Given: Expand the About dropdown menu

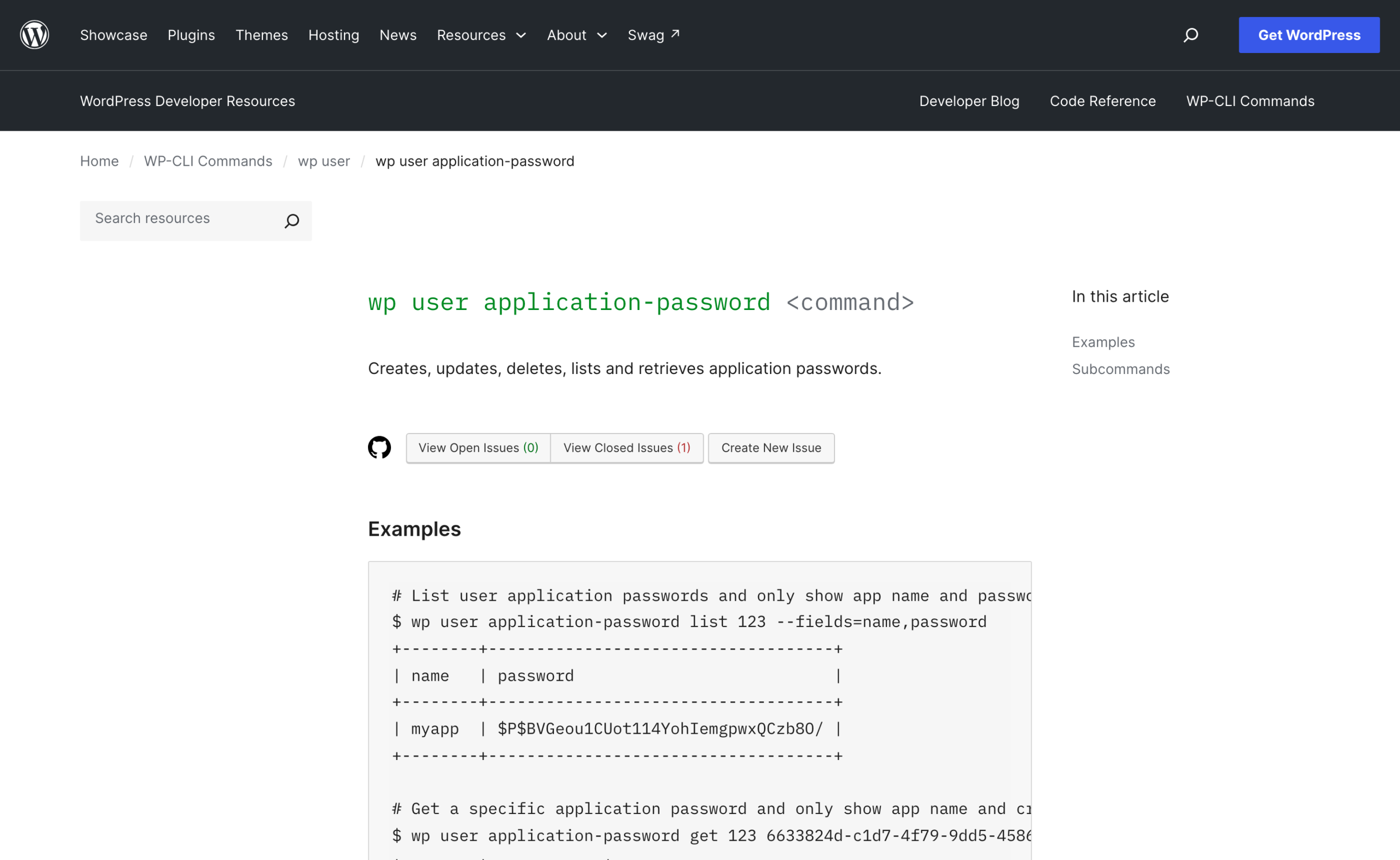Looking at the screenshot, I should pos(577,36).
